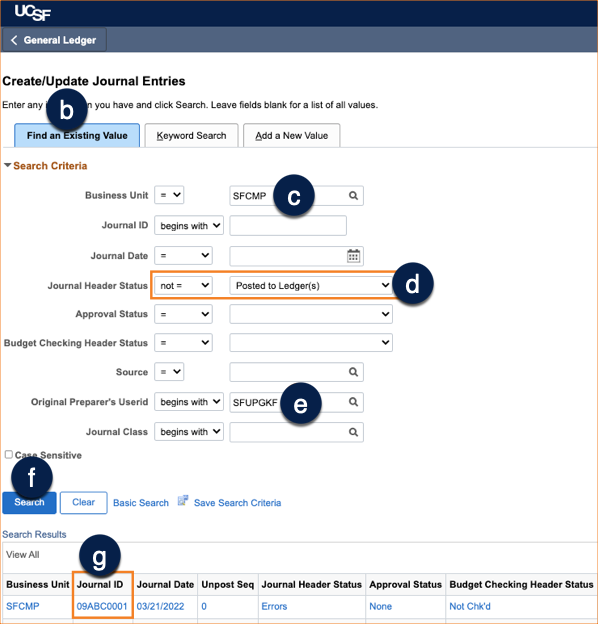Click the Clear button

coord(84,503)
